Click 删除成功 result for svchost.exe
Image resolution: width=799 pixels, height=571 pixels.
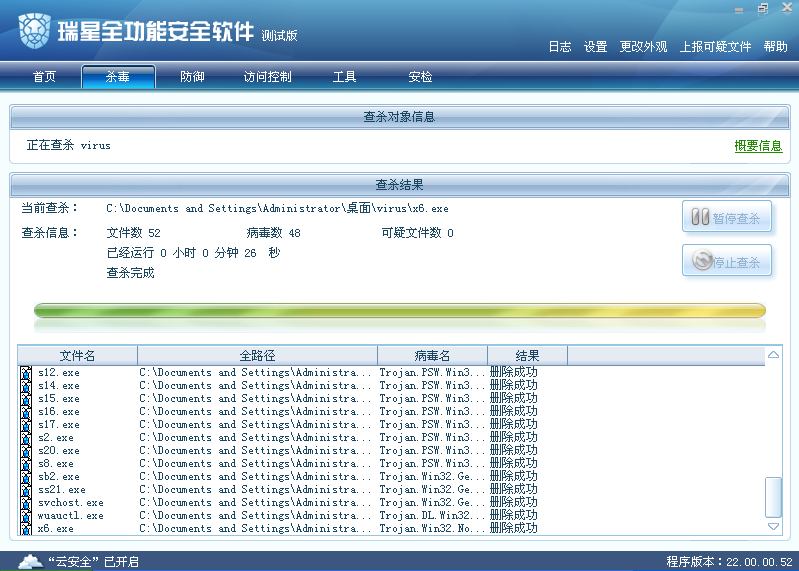(514, 503)
